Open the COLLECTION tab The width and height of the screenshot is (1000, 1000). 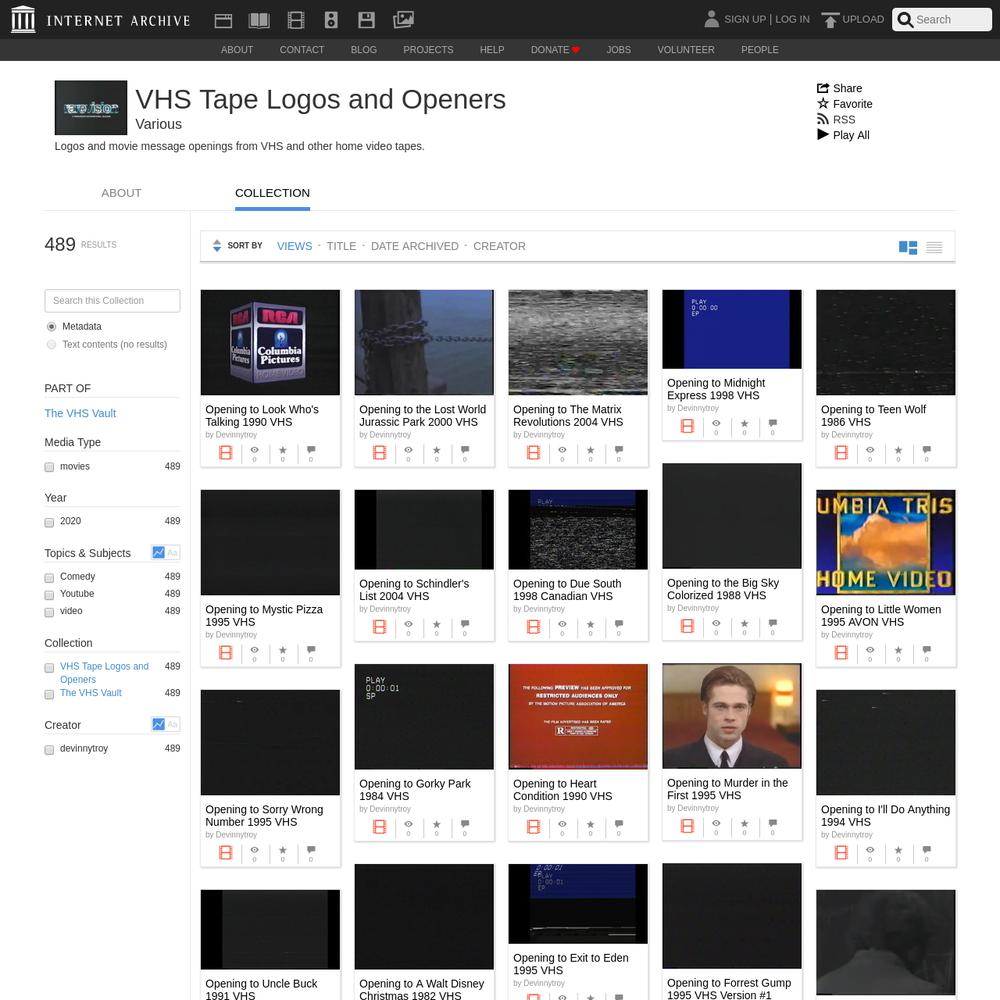[x=272, y=193]
